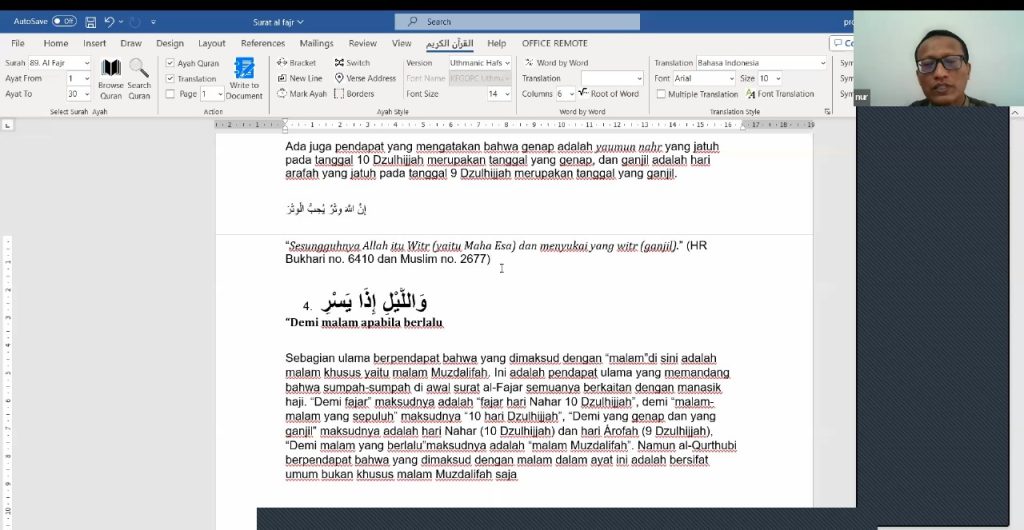Image resolution: width=1024 pixels, height=530 pixels.
Task: Enable the Page checkbox
Action: (170, 94)
